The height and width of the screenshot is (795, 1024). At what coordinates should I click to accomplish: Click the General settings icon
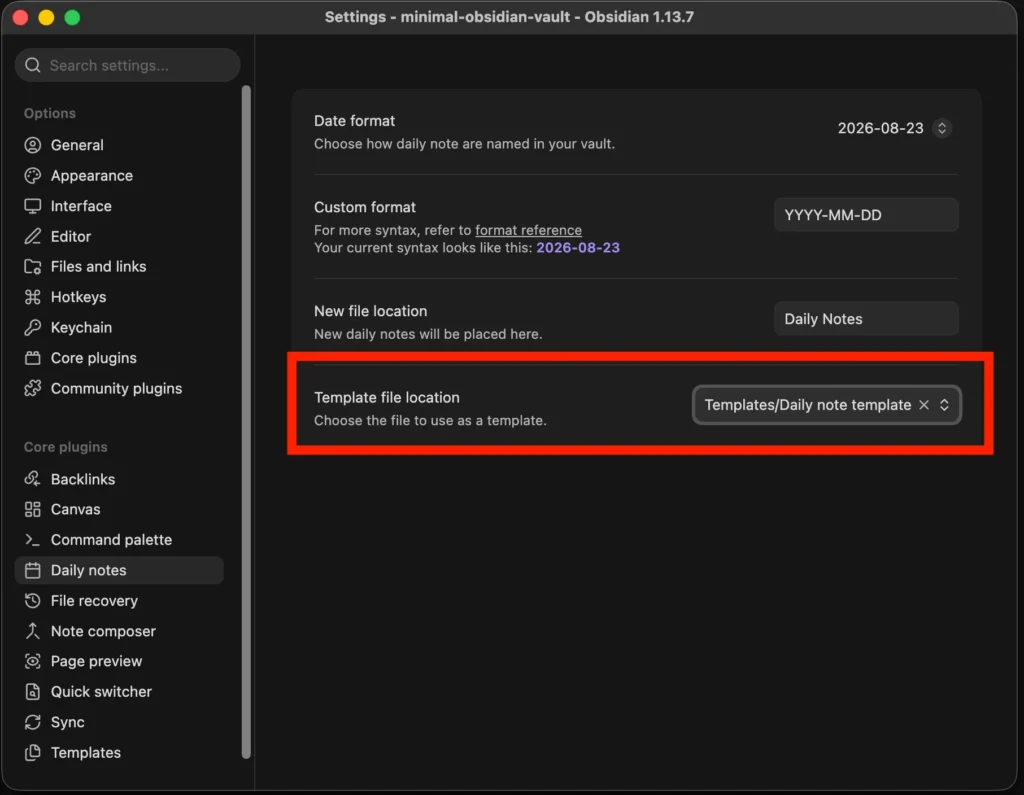click(x=33, y=145)
